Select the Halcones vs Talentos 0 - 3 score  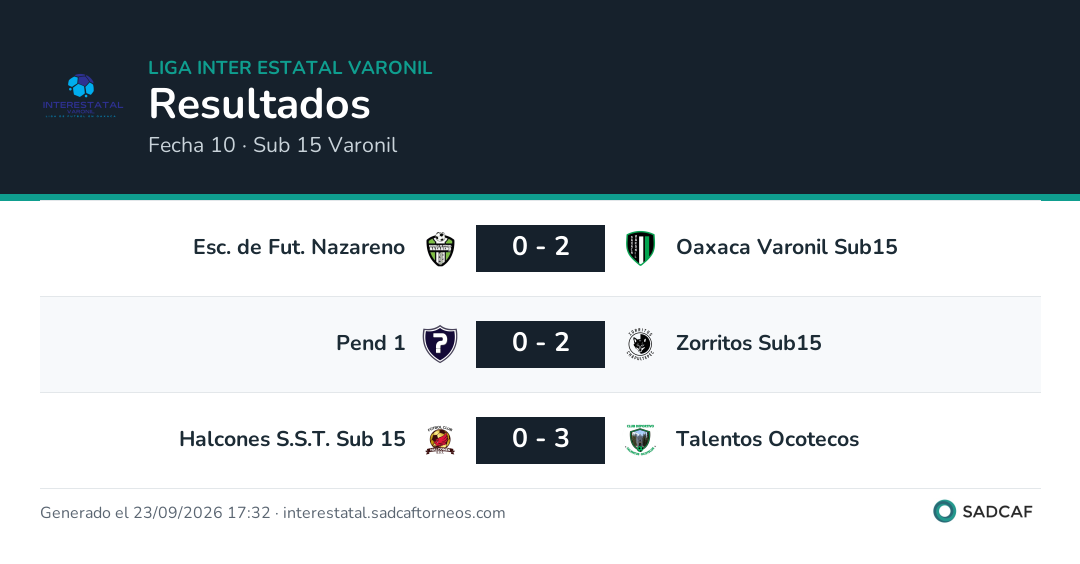coord(541,440)
